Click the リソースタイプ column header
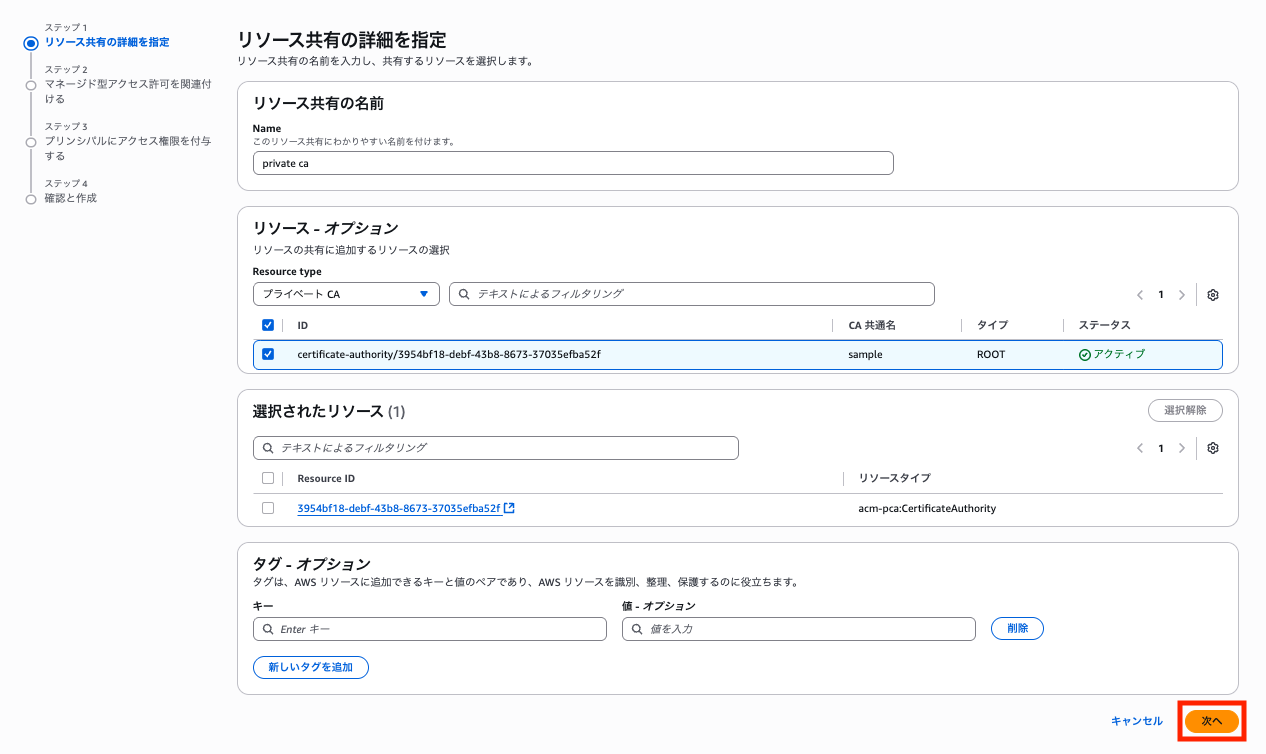The height and width of the screenshot is (754, 1266). [894, 478]
